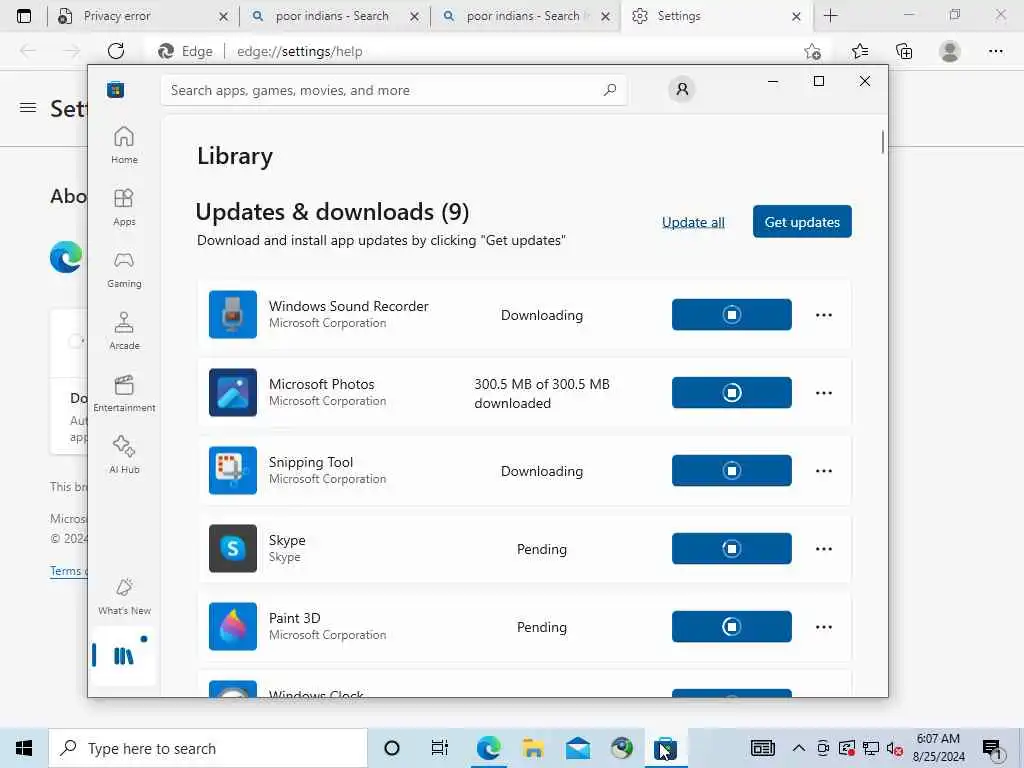
Task: Open File Explorer from the taskbar
Action: 533,748
